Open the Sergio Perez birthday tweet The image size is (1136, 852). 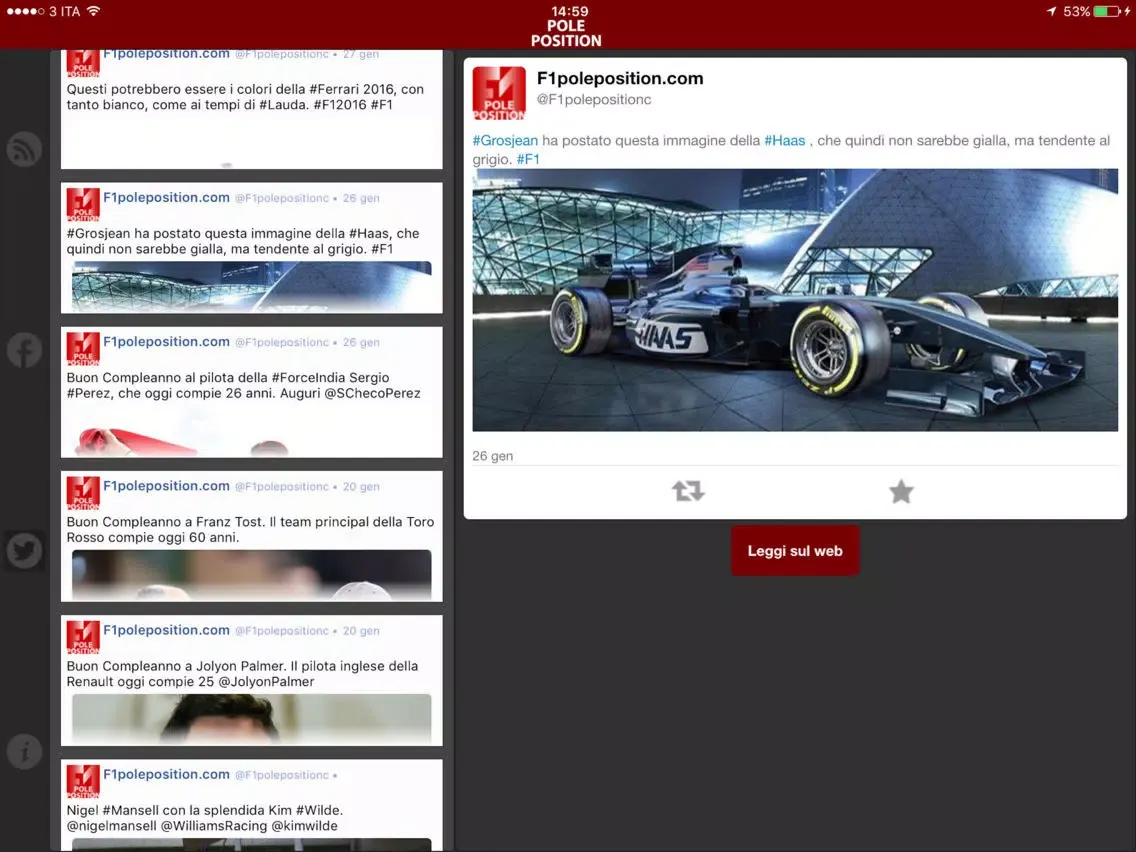point(251,392)
